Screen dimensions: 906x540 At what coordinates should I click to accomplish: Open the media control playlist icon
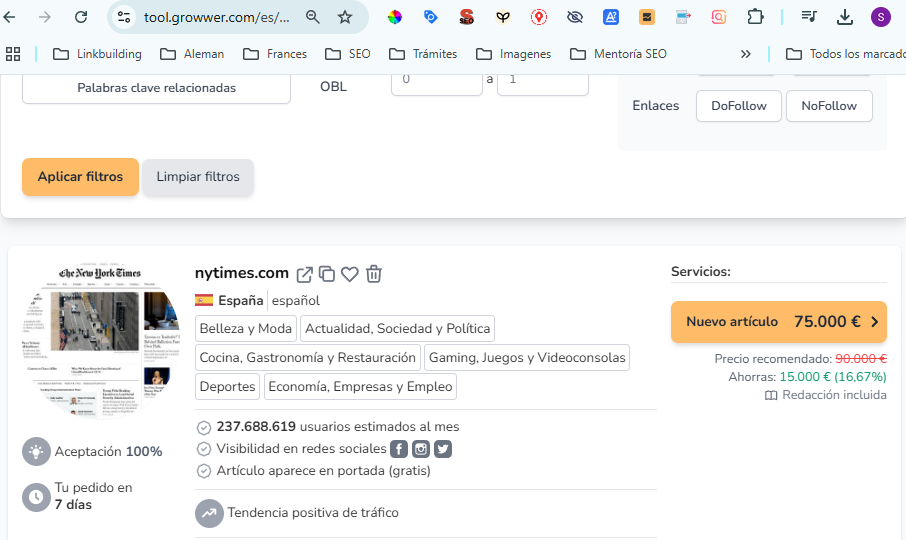(x=809, y=17)
